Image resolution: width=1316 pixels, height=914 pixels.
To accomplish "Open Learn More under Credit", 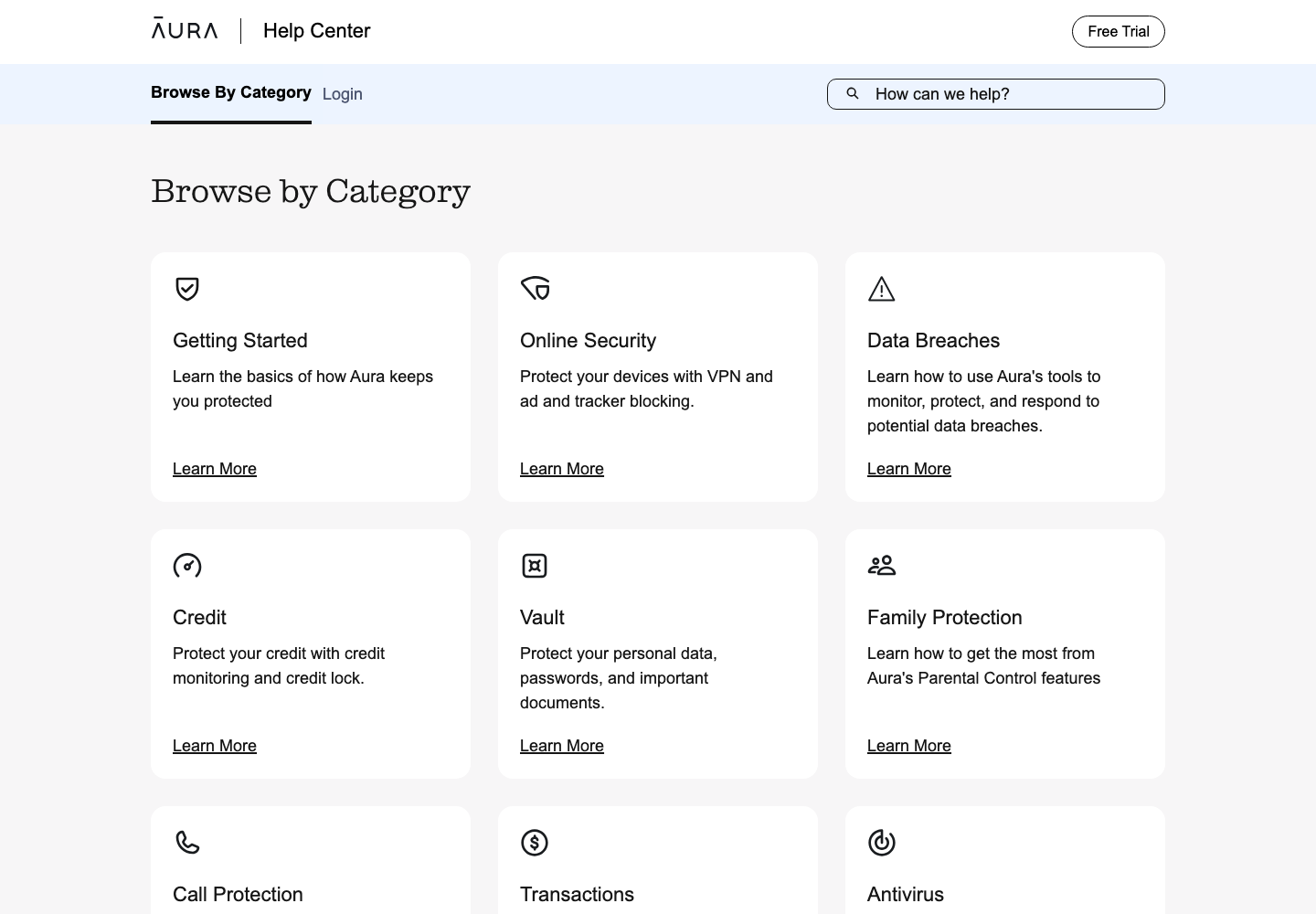I will coord(215,746).
